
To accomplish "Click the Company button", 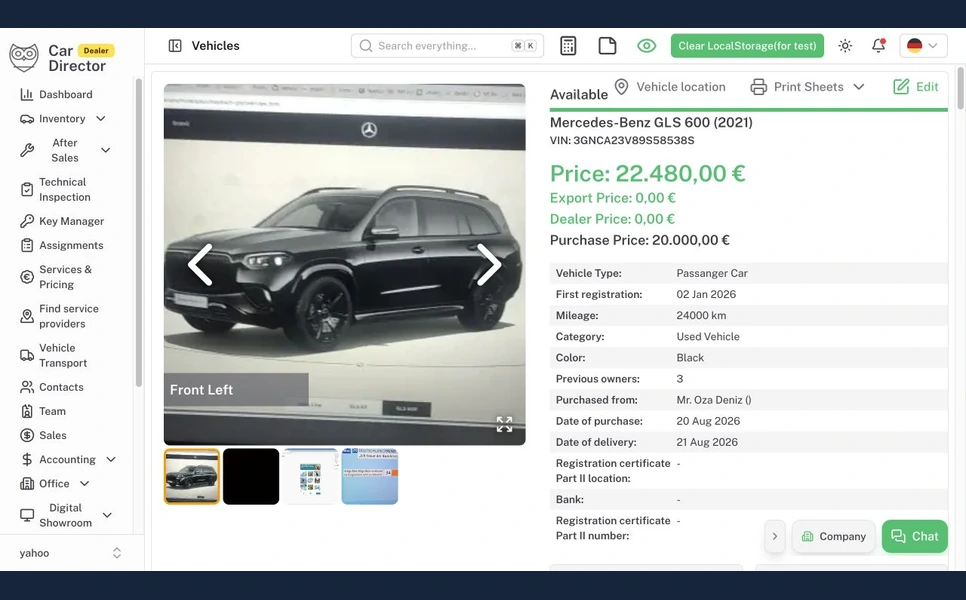I will 834,537.
